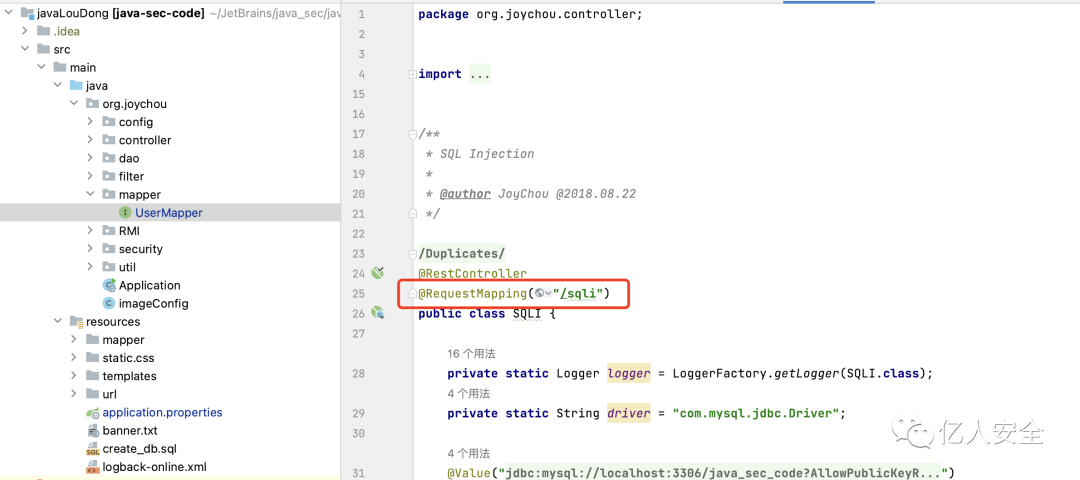Click the util package folder icon
Viewport: 1080px width, 480px height.
pyautogui.click(x=108, y=267)
